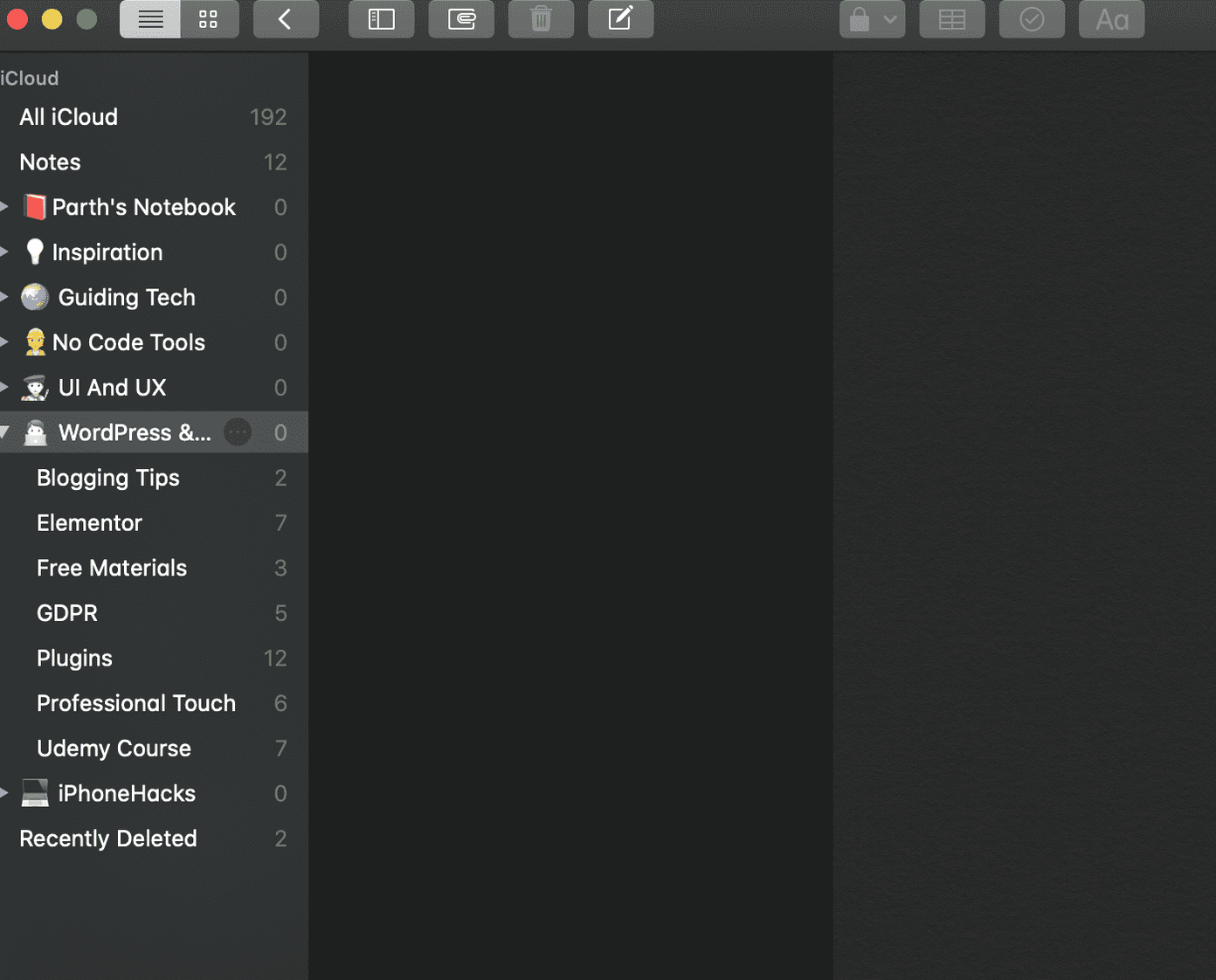
Task: Click the light bulb Inspiration icon
Action: click(35, 252)
